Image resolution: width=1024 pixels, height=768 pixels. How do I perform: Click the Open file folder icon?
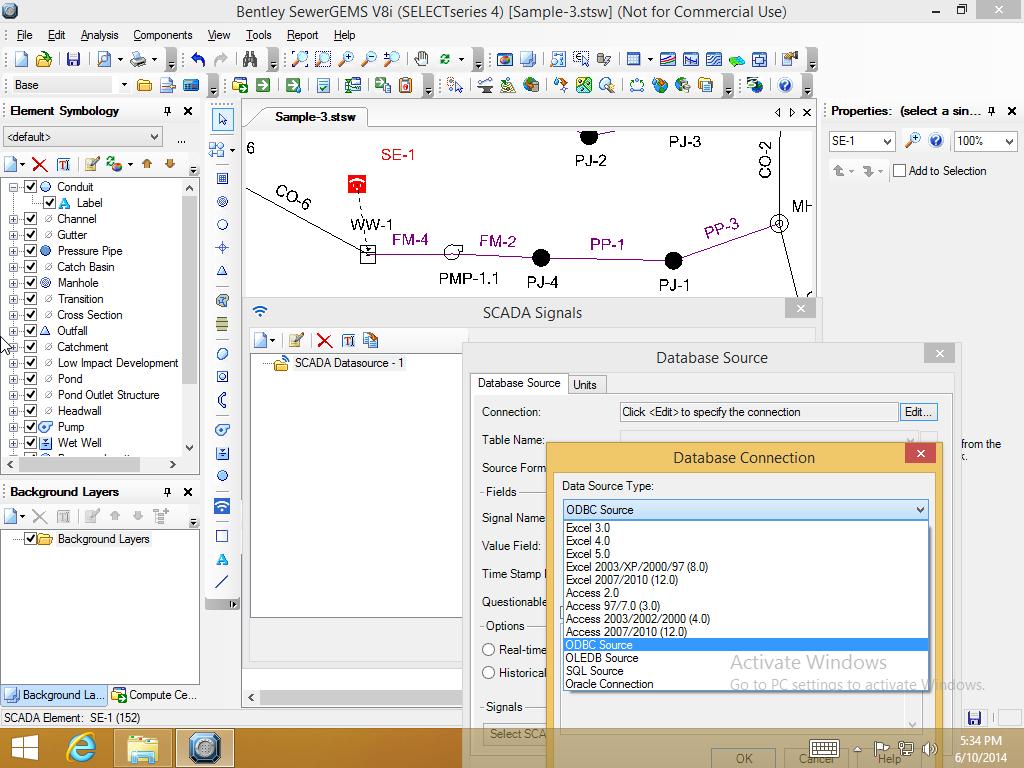point(44,59)
